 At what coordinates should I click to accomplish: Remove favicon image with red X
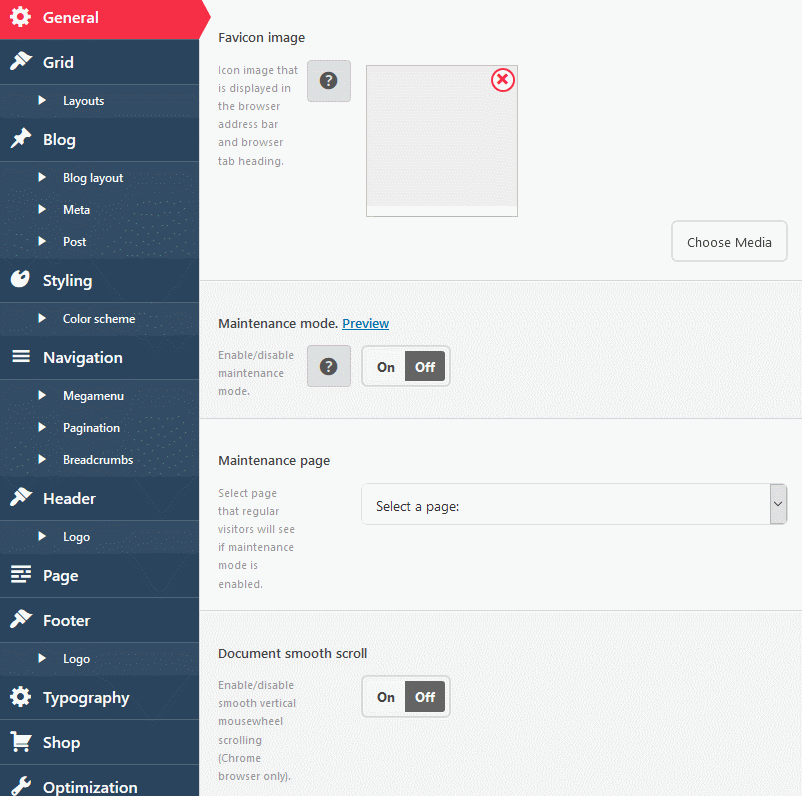pyautogui.click(x=503, y=80)
